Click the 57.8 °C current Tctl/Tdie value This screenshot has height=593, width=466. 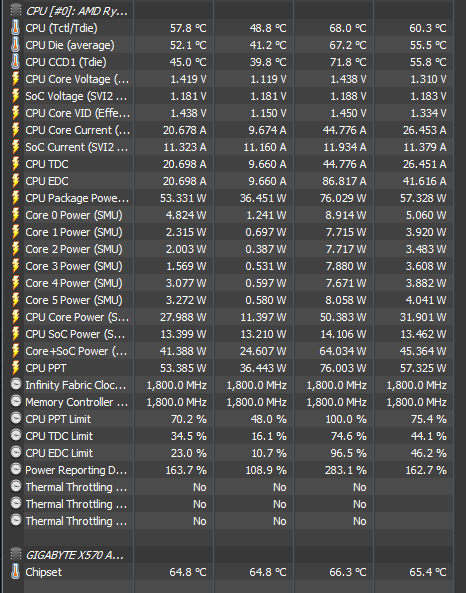(188, 28)
